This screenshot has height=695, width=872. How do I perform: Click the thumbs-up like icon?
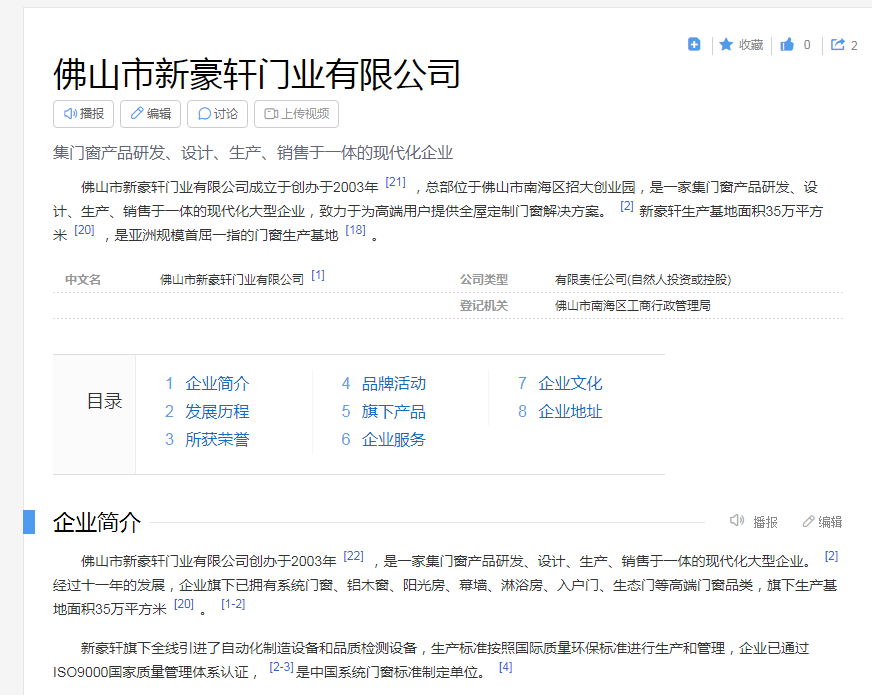pos(786,44)
